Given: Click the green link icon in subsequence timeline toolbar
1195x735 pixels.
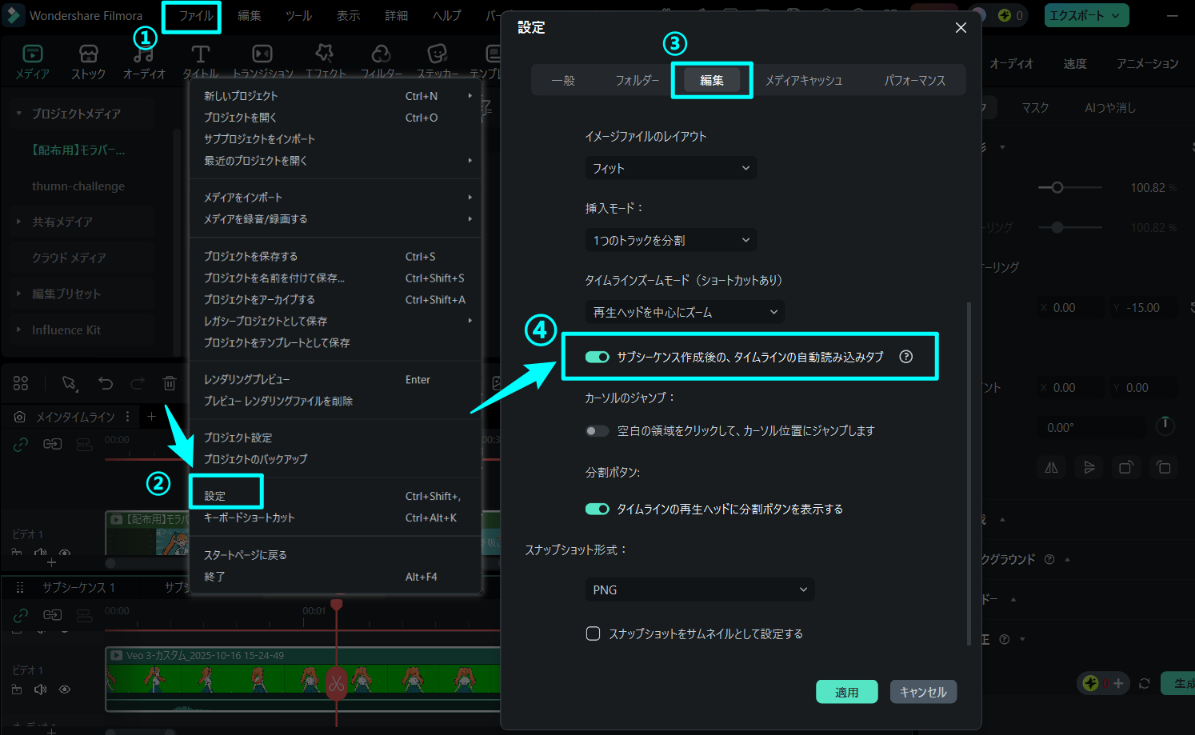Looking at the screenshot, I should point(20,614).
